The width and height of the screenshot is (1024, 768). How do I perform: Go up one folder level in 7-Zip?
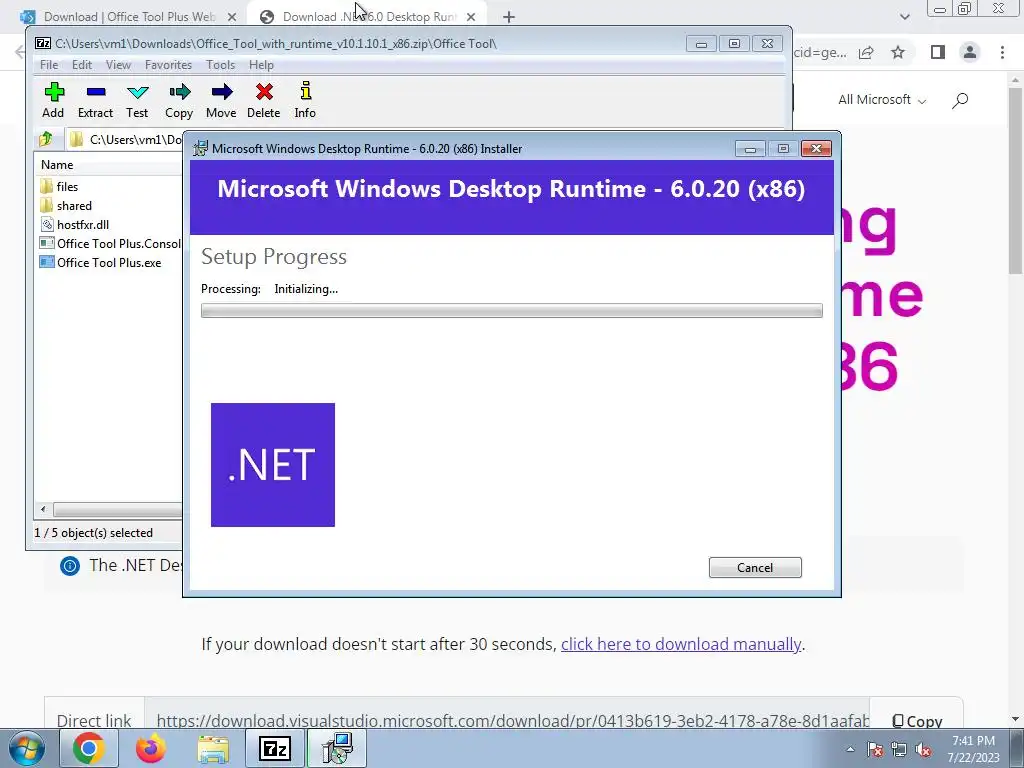coord(46,139)
